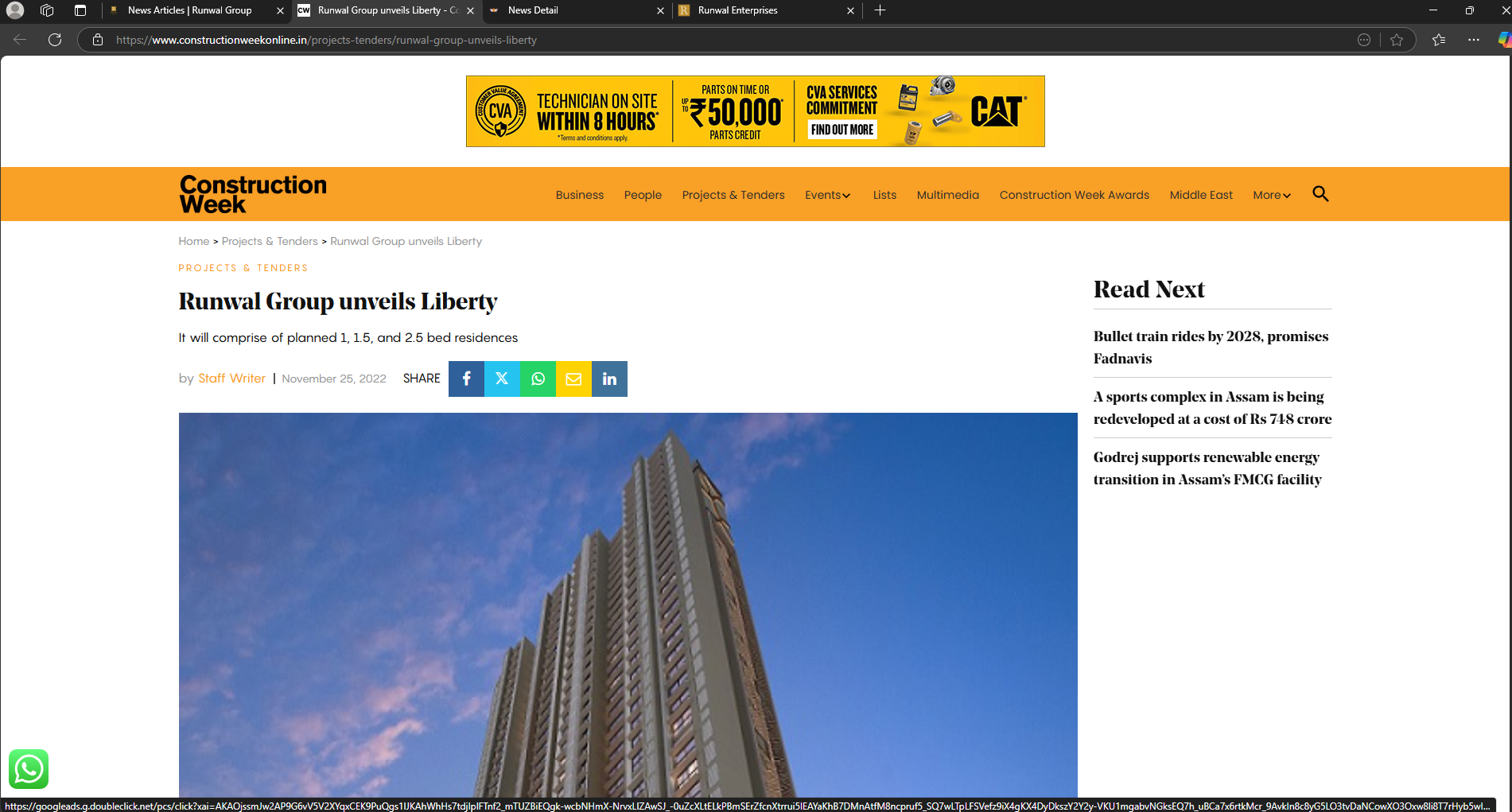The image size is (1512, 812).
Task: Open floating WhatsApp chat button
Action: pyautogui.click(x=29, y=769)
